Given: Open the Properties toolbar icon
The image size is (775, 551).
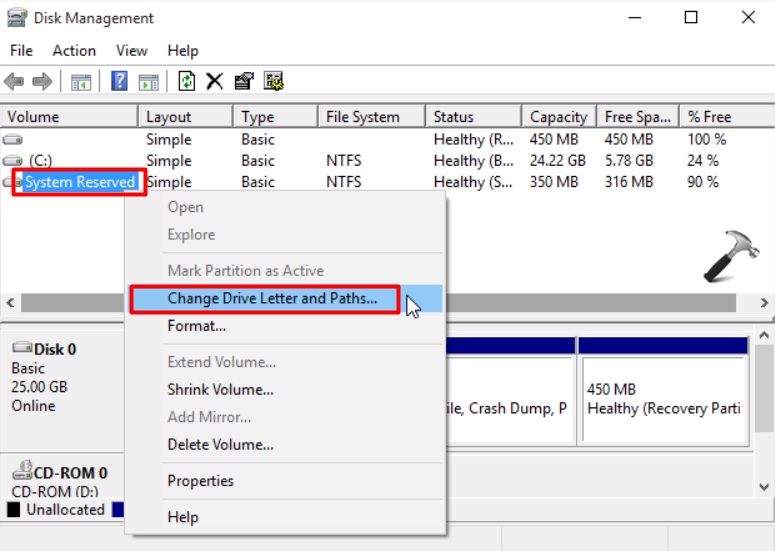Looking at the screenshot, I should coord(244,81).
